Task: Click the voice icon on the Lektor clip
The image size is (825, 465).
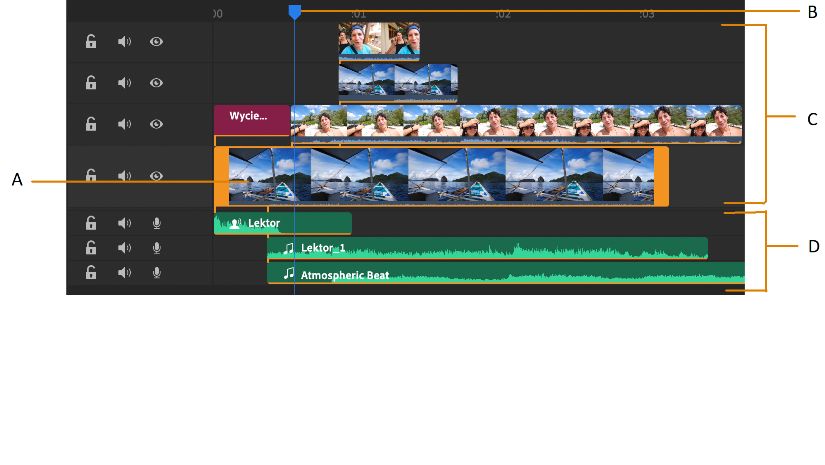Action: click(x=235, y=224)
